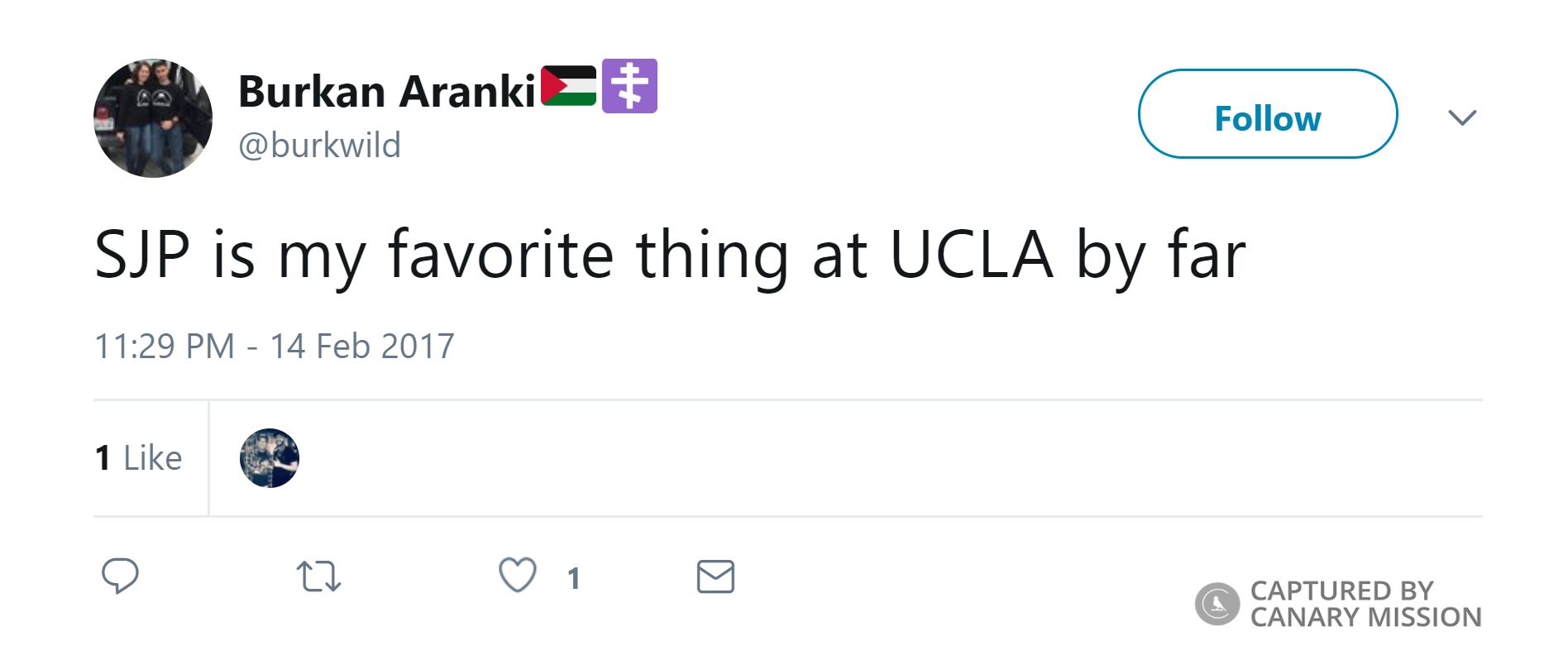Viewport: 1568px width, 660px height.
Task: Open the Burkan Aranki display name link
Action: point(387,91)
